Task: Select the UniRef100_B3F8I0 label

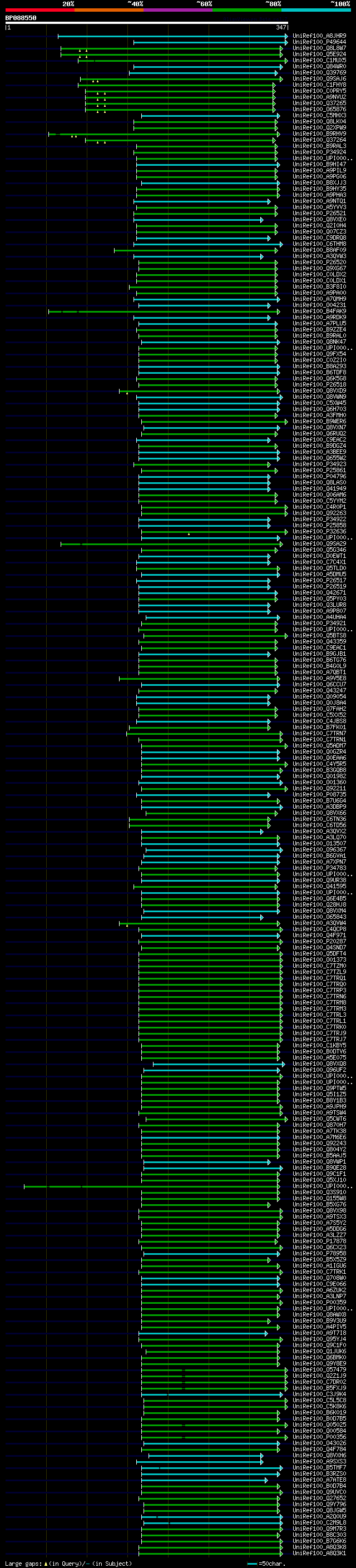Action: click(x=319, y=286)
